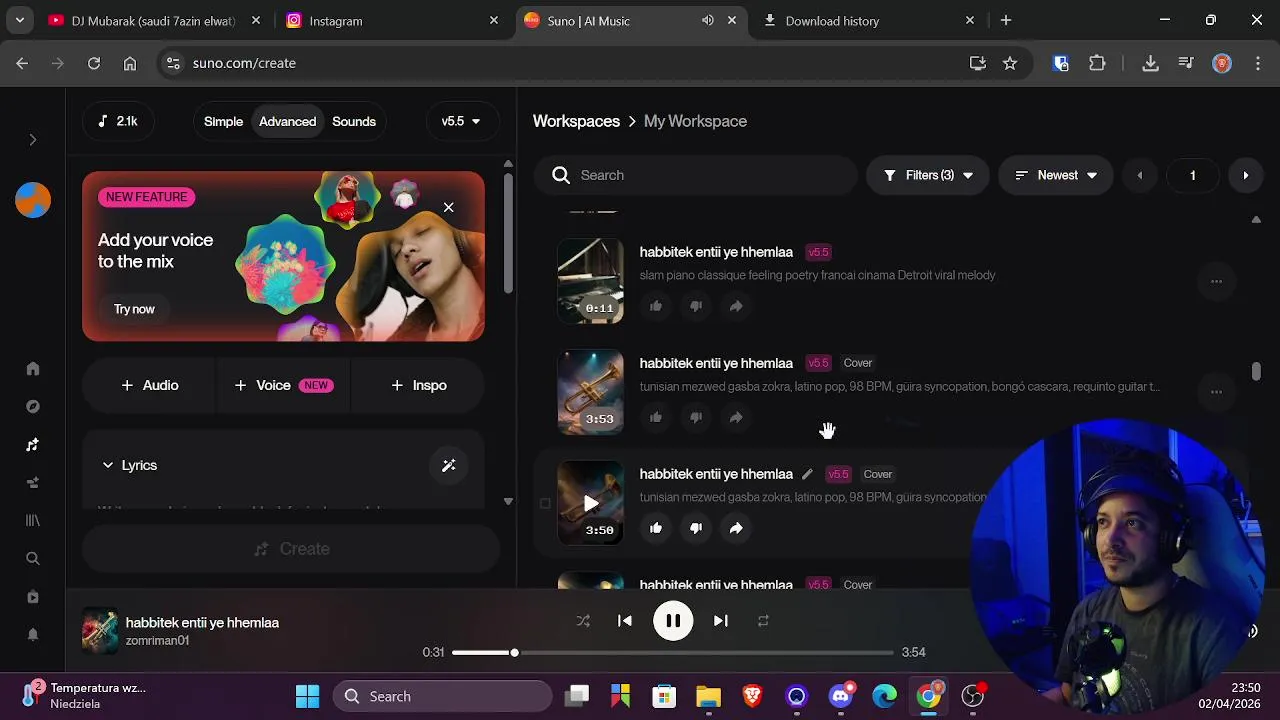Click the Create song button

coord(291,549)
